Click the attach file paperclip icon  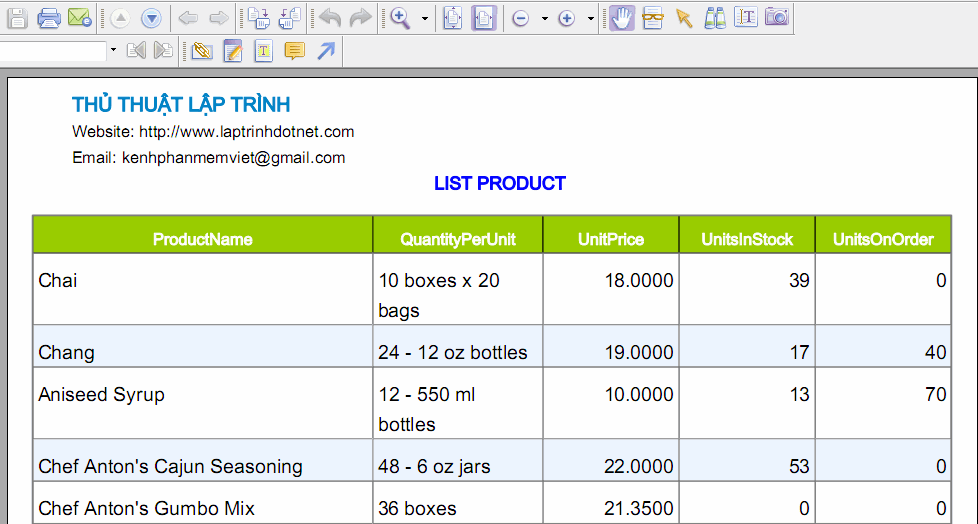(202, 51)
